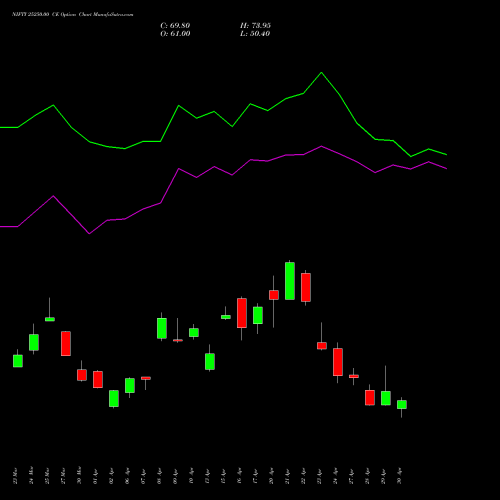Viewport: 500px width, 500px height.
Task: Select the low value L: 50.40
Action: 255,34
